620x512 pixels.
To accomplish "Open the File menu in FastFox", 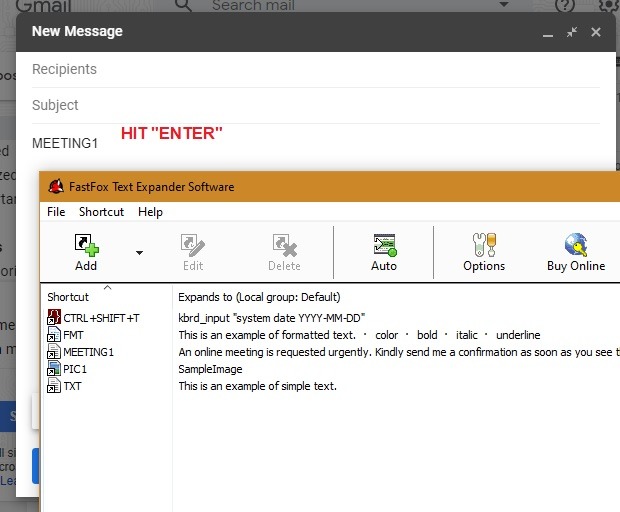I will pos(56,212).
